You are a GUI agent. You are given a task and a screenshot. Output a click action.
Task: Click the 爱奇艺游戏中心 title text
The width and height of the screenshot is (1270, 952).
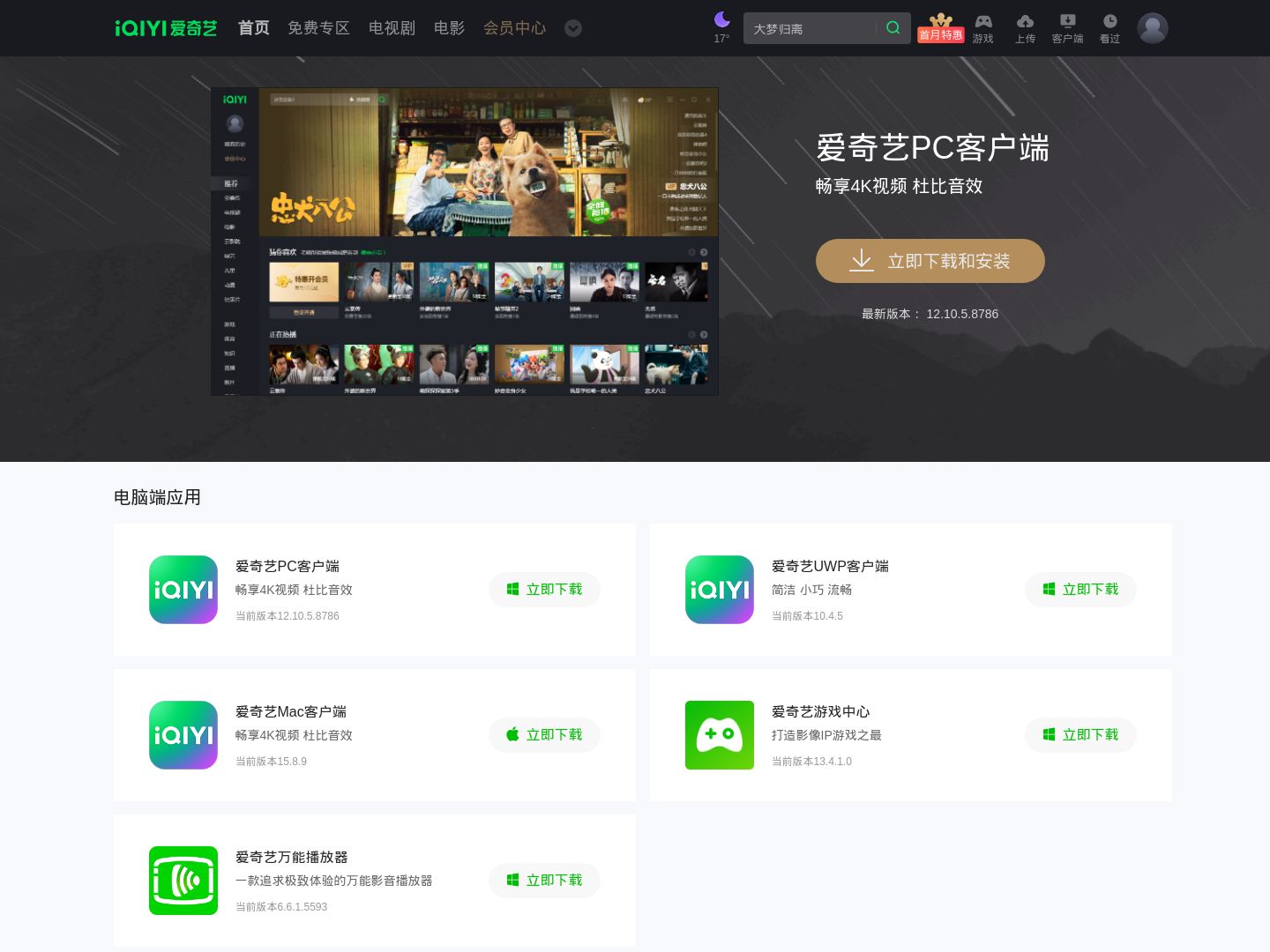point(820,711)
